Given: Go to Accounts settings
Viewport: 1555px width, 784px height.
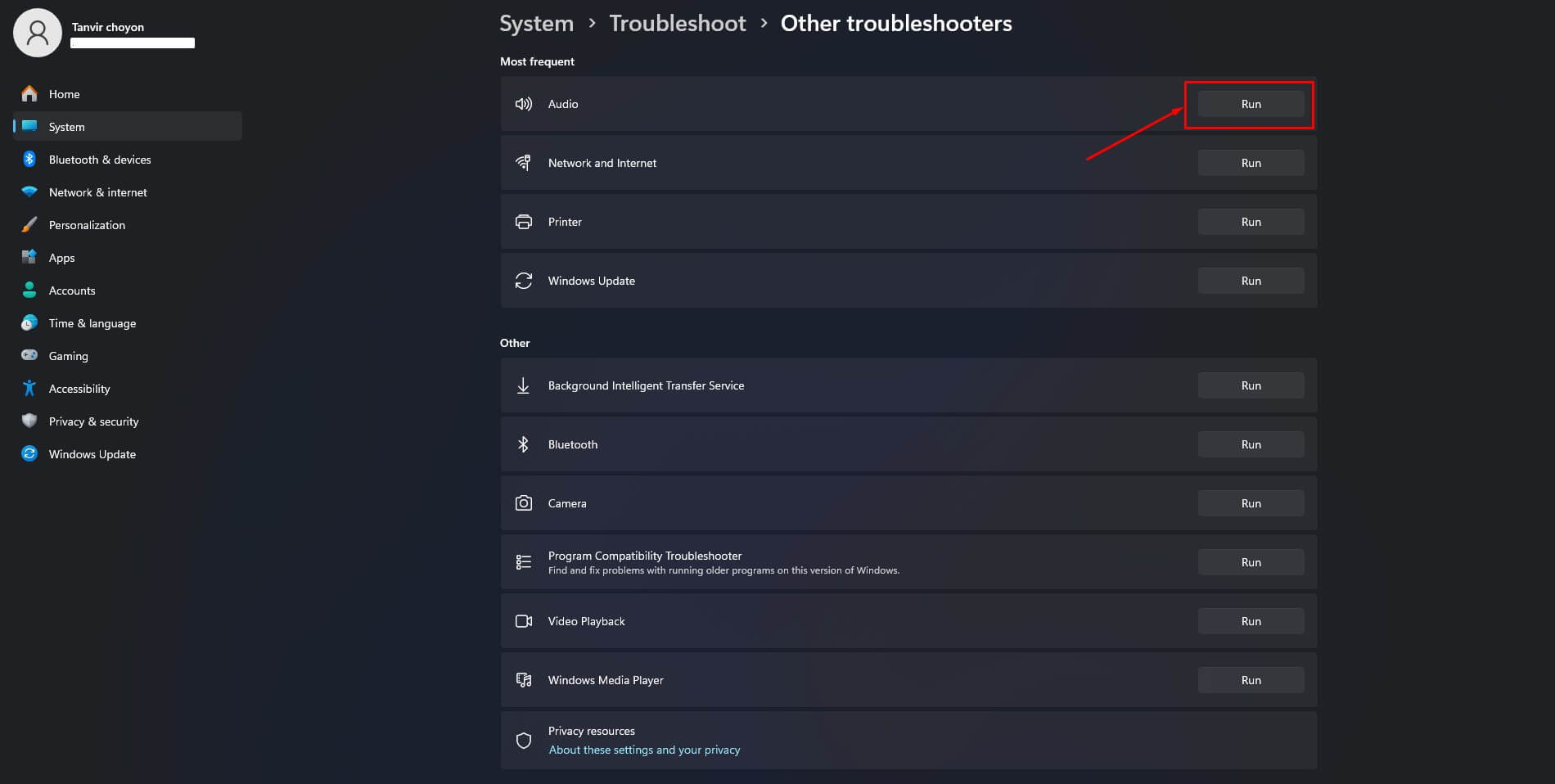Looking at the screenshot, I should tap(128, 291).
